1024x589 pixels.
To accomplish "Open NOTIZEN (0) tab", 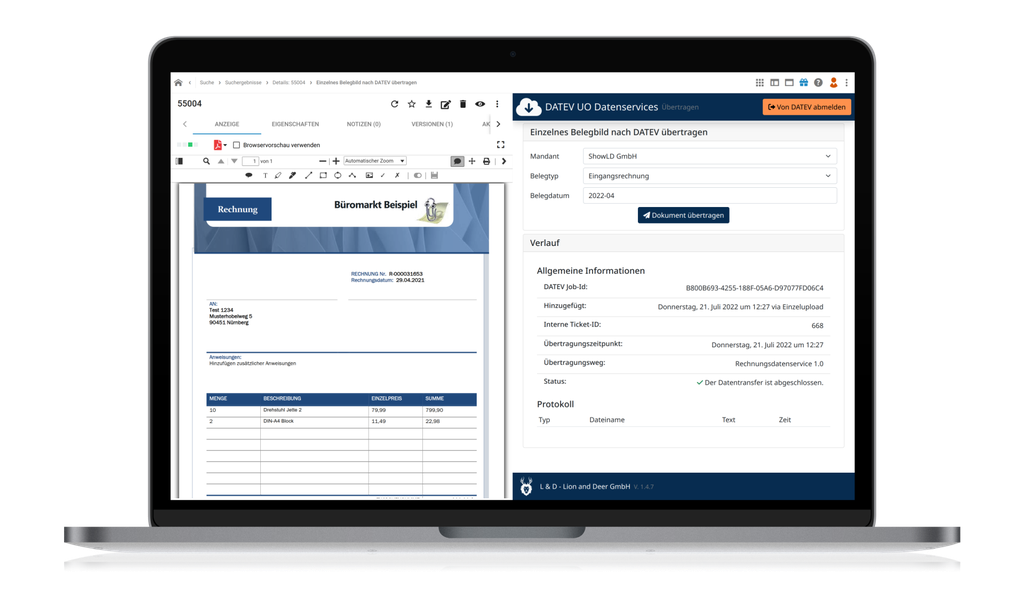I will [364, 124].
